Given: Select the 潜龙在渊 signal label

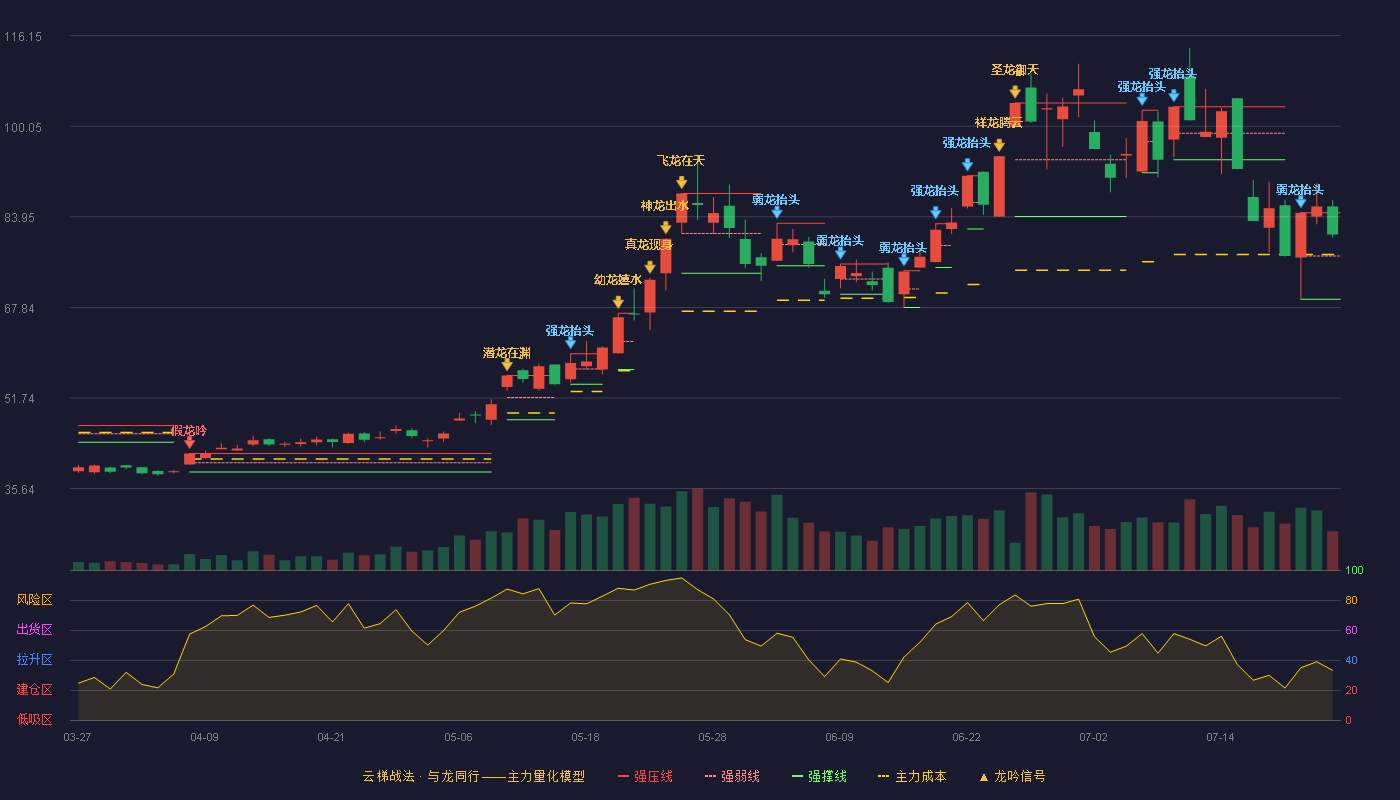Looking at the screenshot, I should pos(507,353).
